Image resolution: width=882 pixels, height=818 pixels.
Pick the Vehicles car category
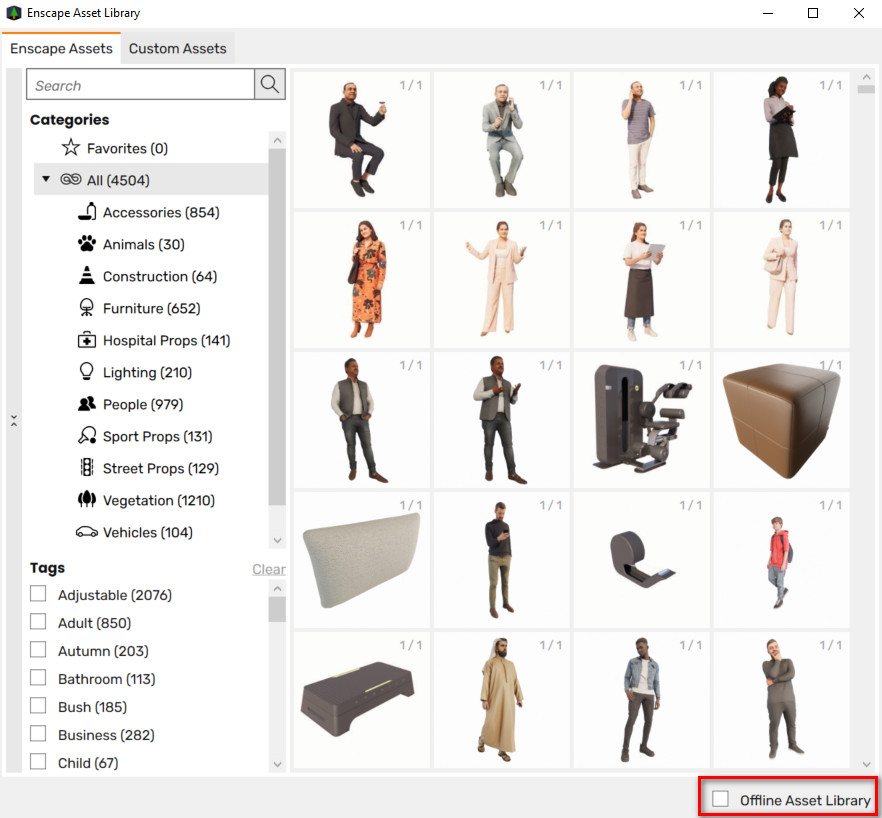pos(87,532)
